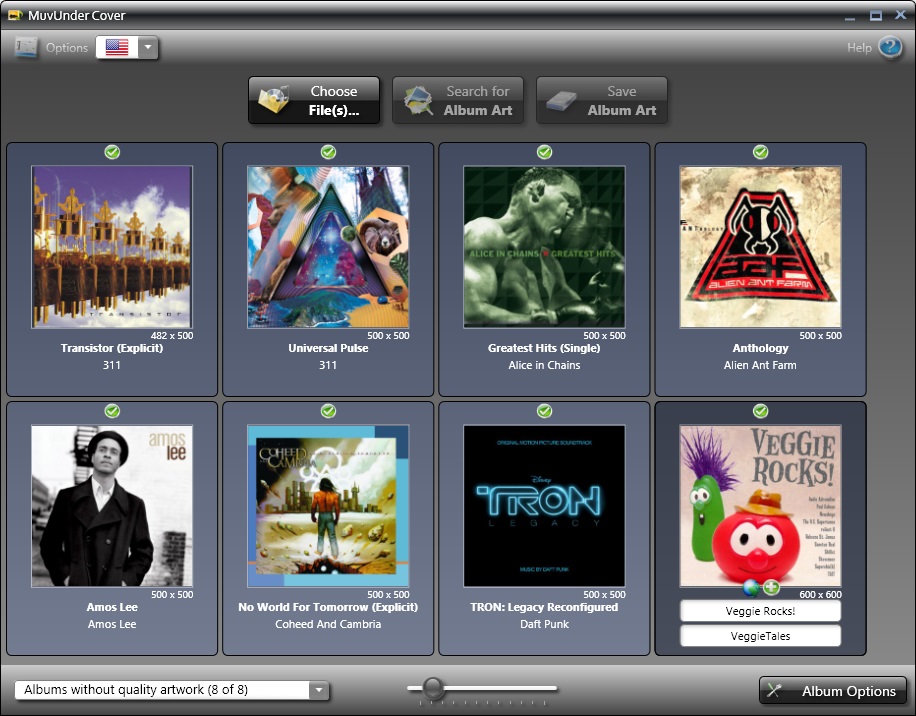Screen dimensions: 916x716
Task: Toggle the green checkmark above Transistor album
Action: pyautogui.click(x=112, y=152)
